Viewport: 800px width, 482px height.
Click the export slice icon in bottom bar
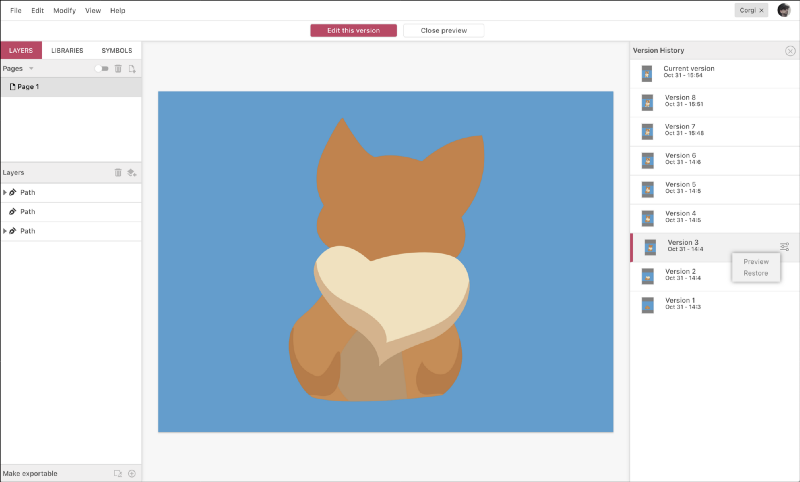117,473
